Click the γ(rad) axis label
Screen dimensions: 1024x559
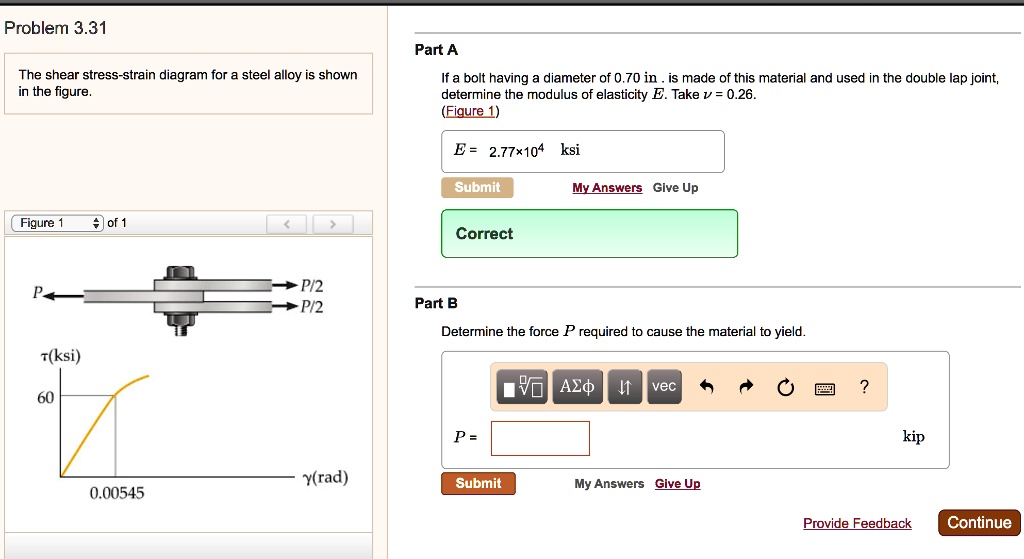click(x=325, y=477)
